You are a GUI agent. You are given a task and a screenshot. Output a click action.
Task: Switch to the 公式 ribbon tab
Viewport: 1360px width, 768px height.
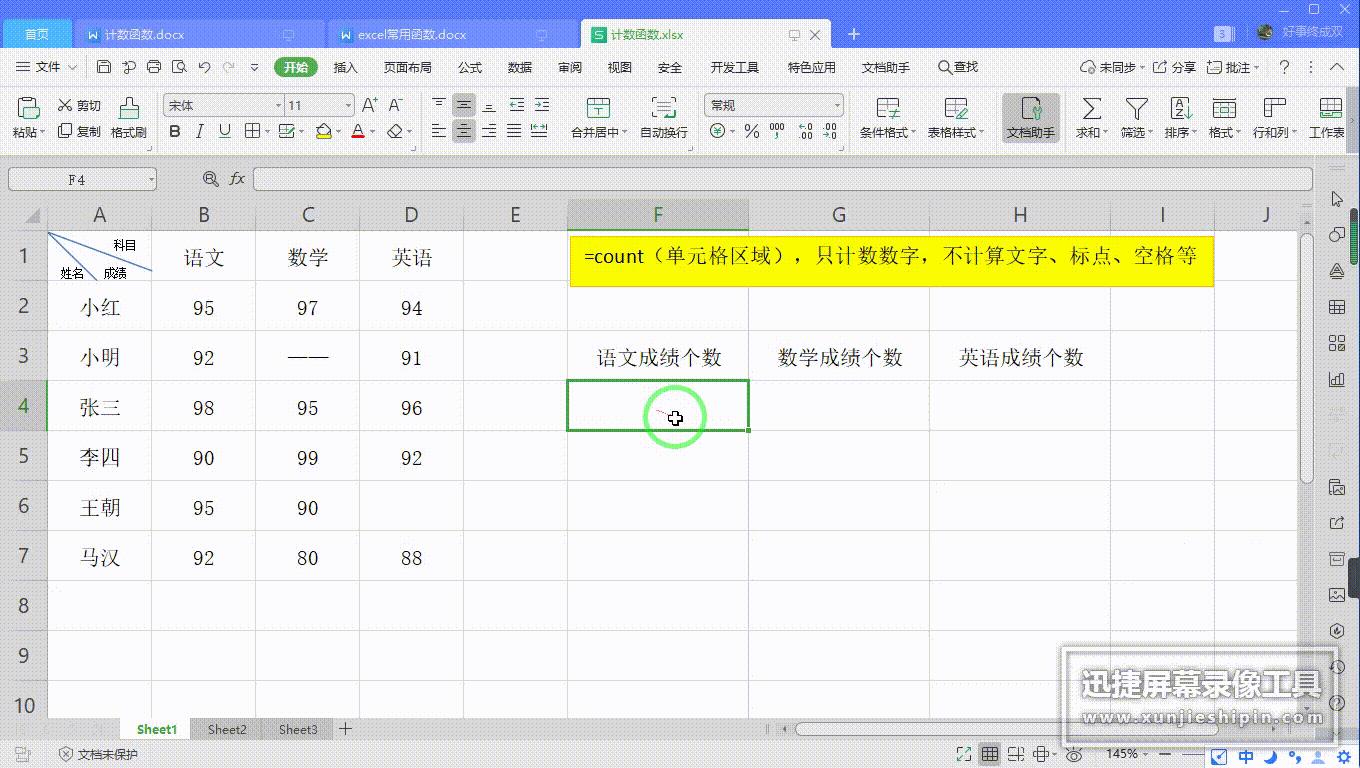[470, 67]
